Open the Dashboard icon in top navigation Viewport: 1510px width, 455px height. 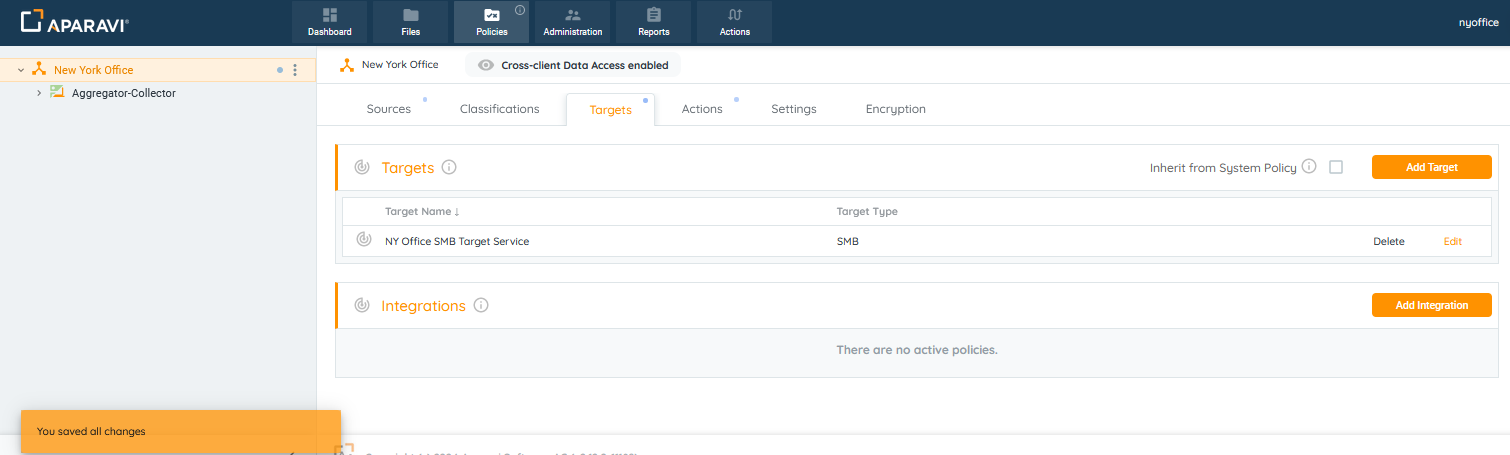pyautogui.click(x=330, y=15)
